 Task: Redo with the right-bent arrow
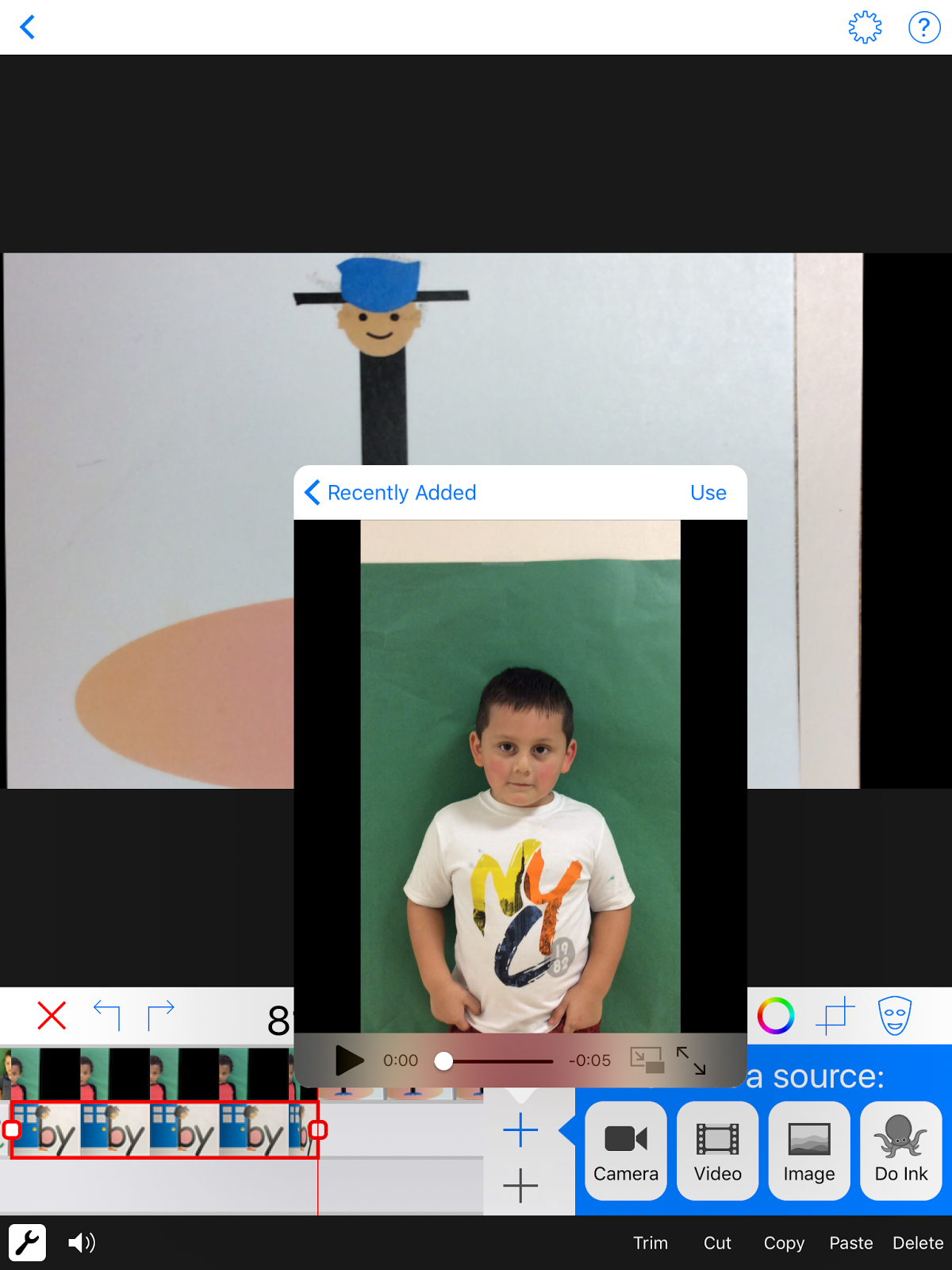(x=161, y=1015)
